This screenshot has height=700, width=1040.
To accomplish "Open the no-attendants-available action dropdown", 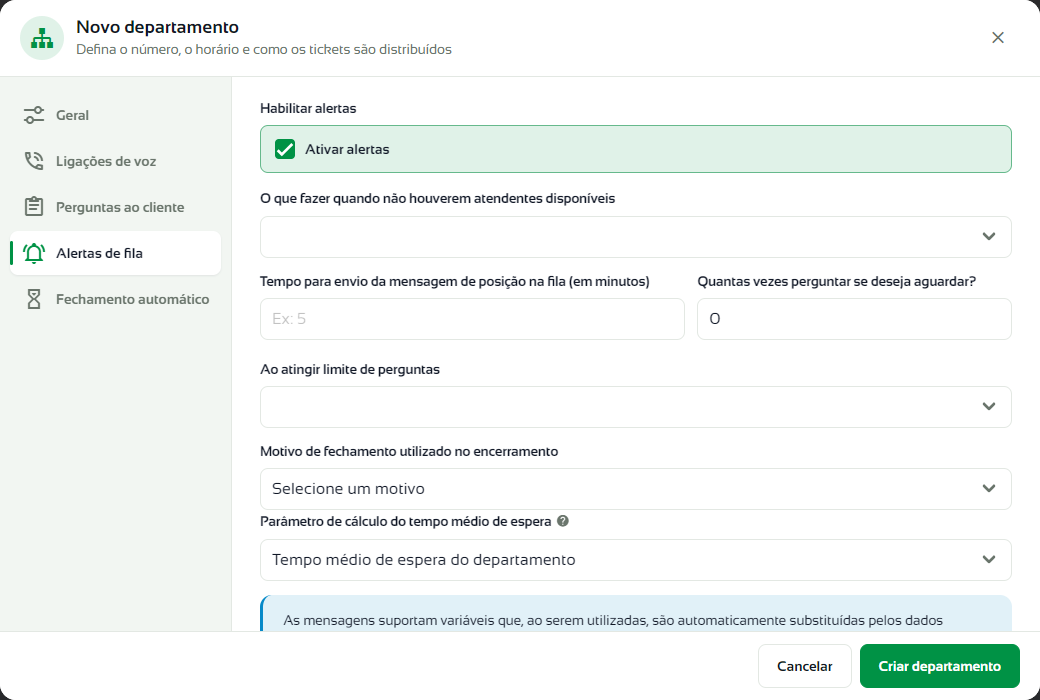I will point(635,237).
